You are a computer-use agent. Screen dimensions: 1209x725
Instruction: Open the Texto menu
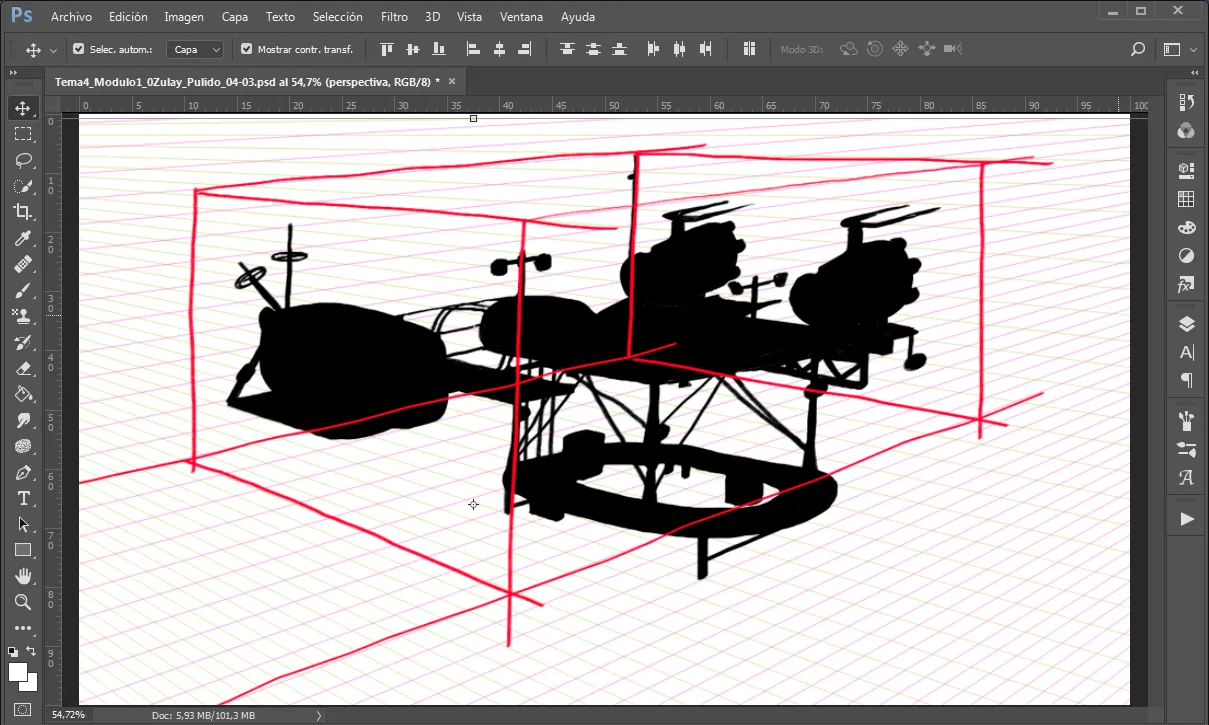(x=281, y=17)
